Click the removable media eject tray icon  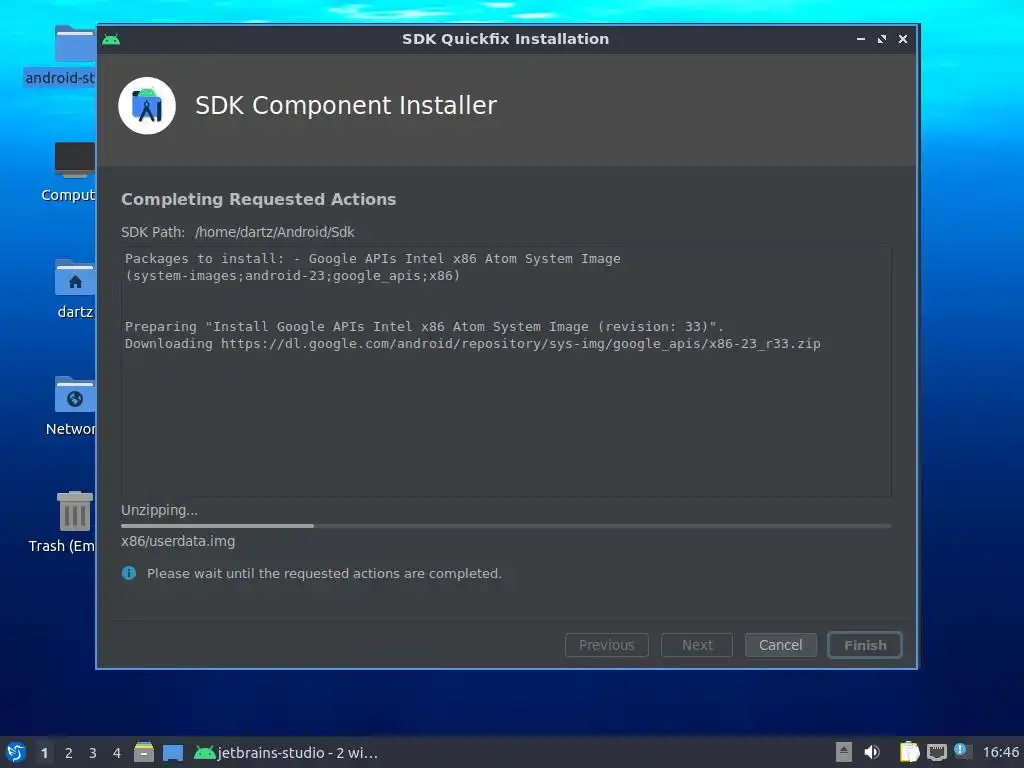click(844, 752)
